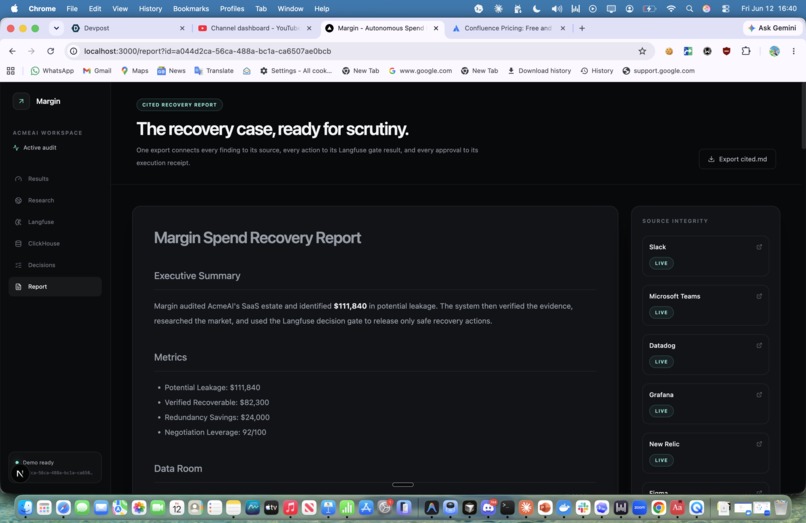Image resolution: width=806 pixels, height=523 pixels.
Task: Open a new browser tab
Action: pyautogui.click(x=582, y=28)
